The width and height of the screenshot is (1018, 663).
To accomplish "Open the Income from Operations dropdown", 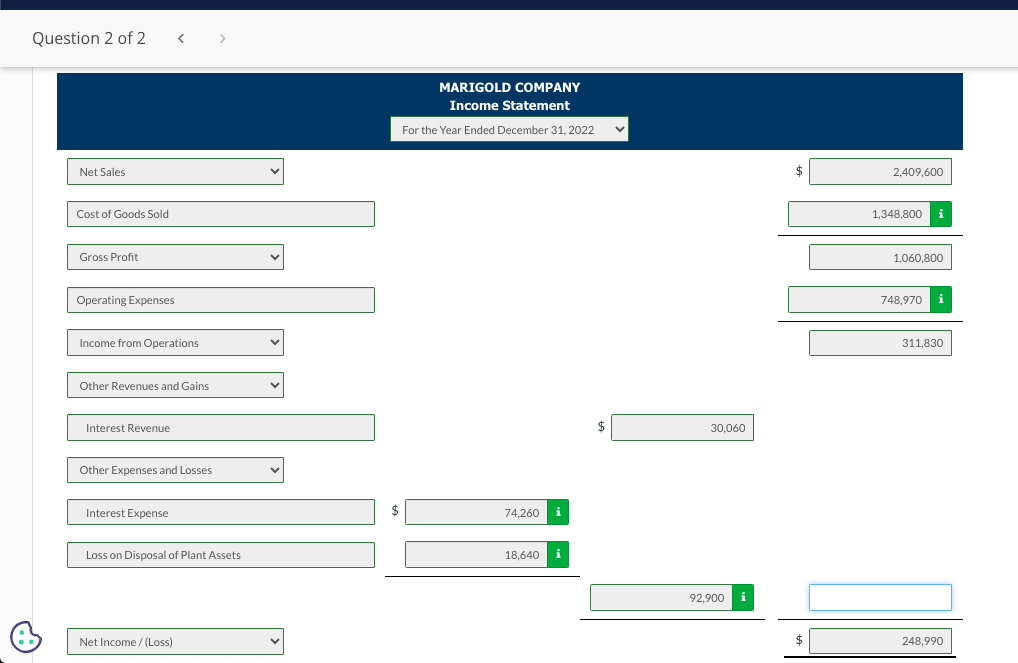I will coord(175,342).
